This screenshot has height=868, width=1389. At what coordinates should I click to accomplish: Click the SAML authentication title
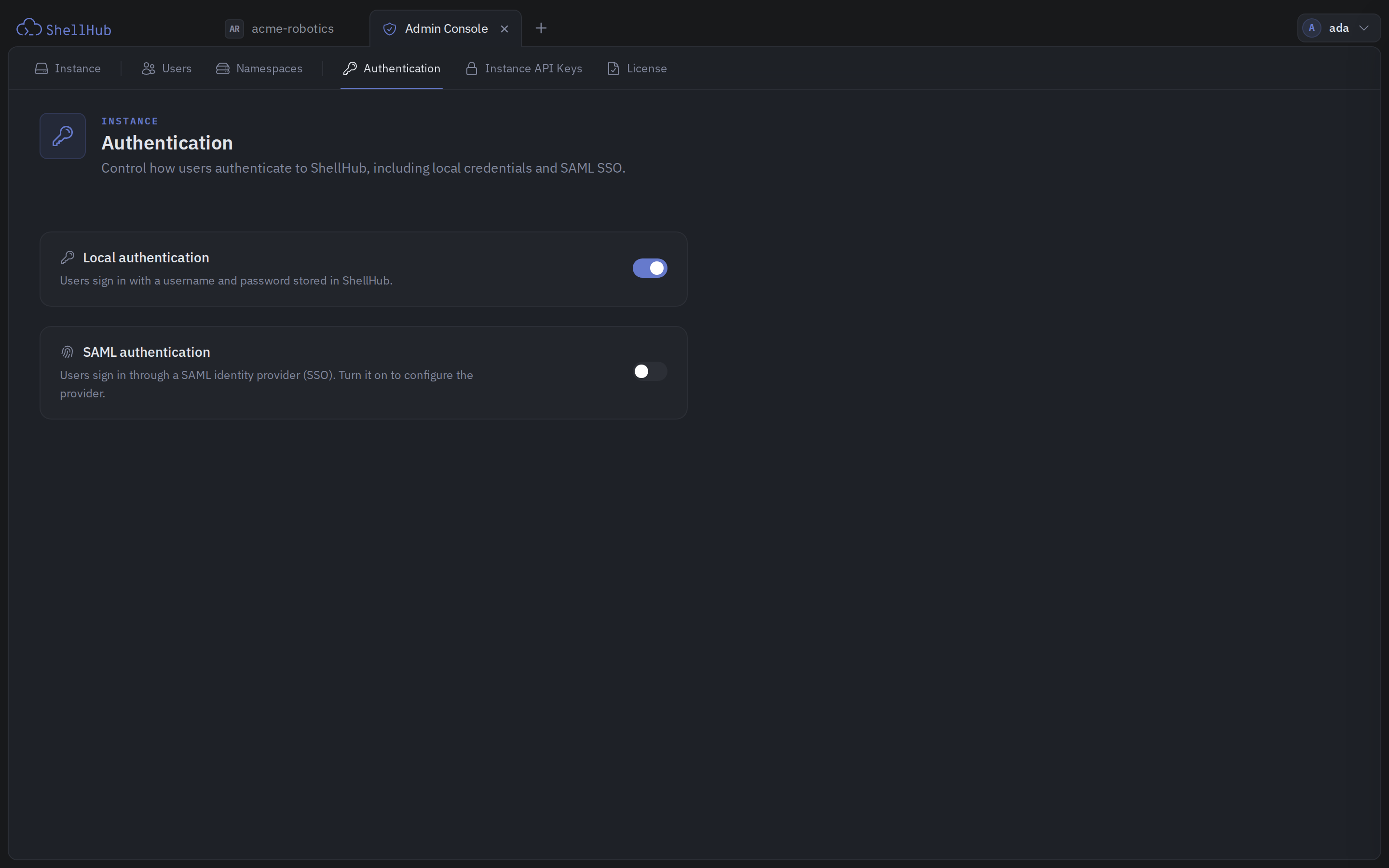(x=146, y=352)
